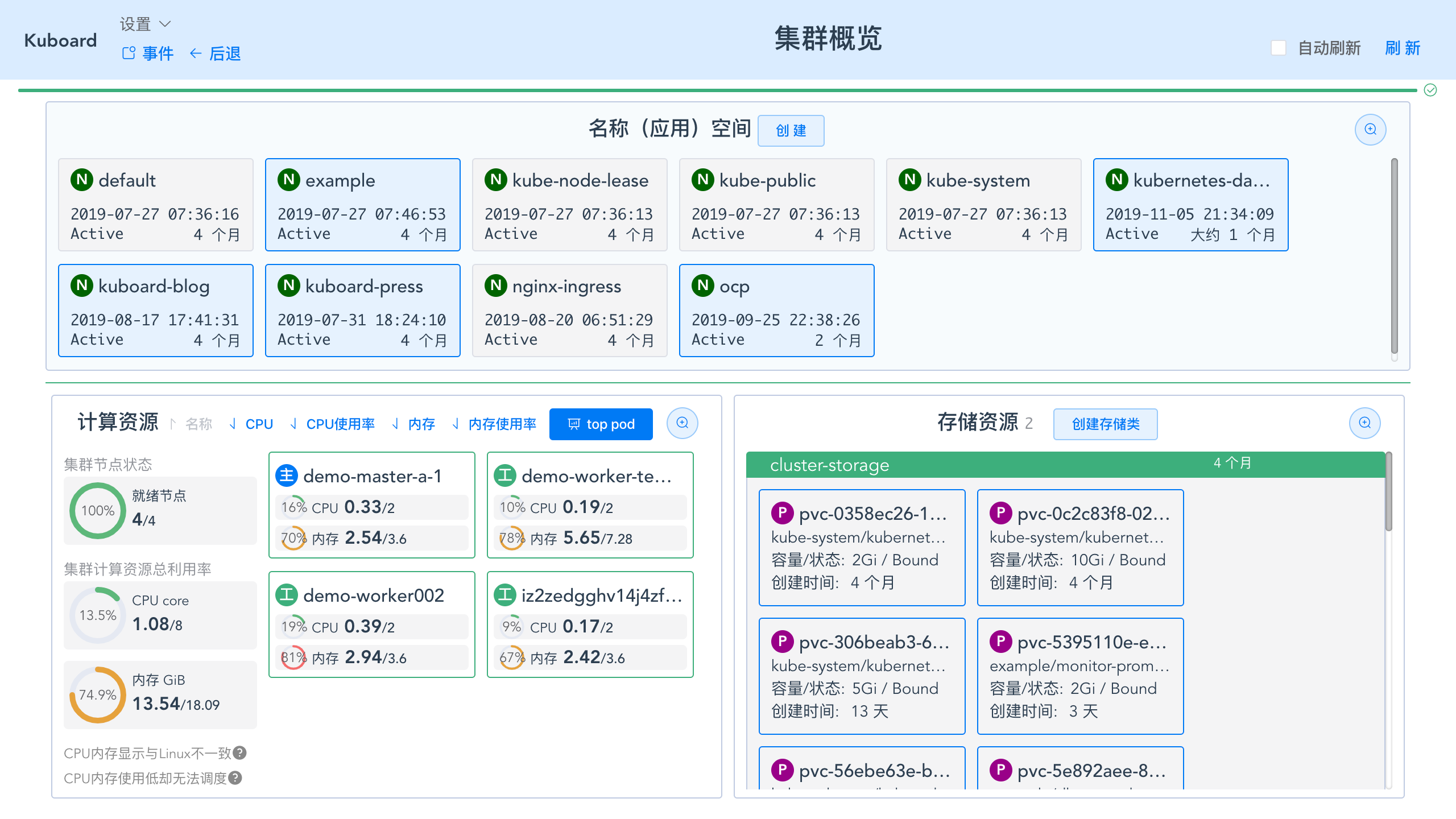
Task: Click the magnifier icon in 存储资源 panel
Action: (x=1364, y=424)
